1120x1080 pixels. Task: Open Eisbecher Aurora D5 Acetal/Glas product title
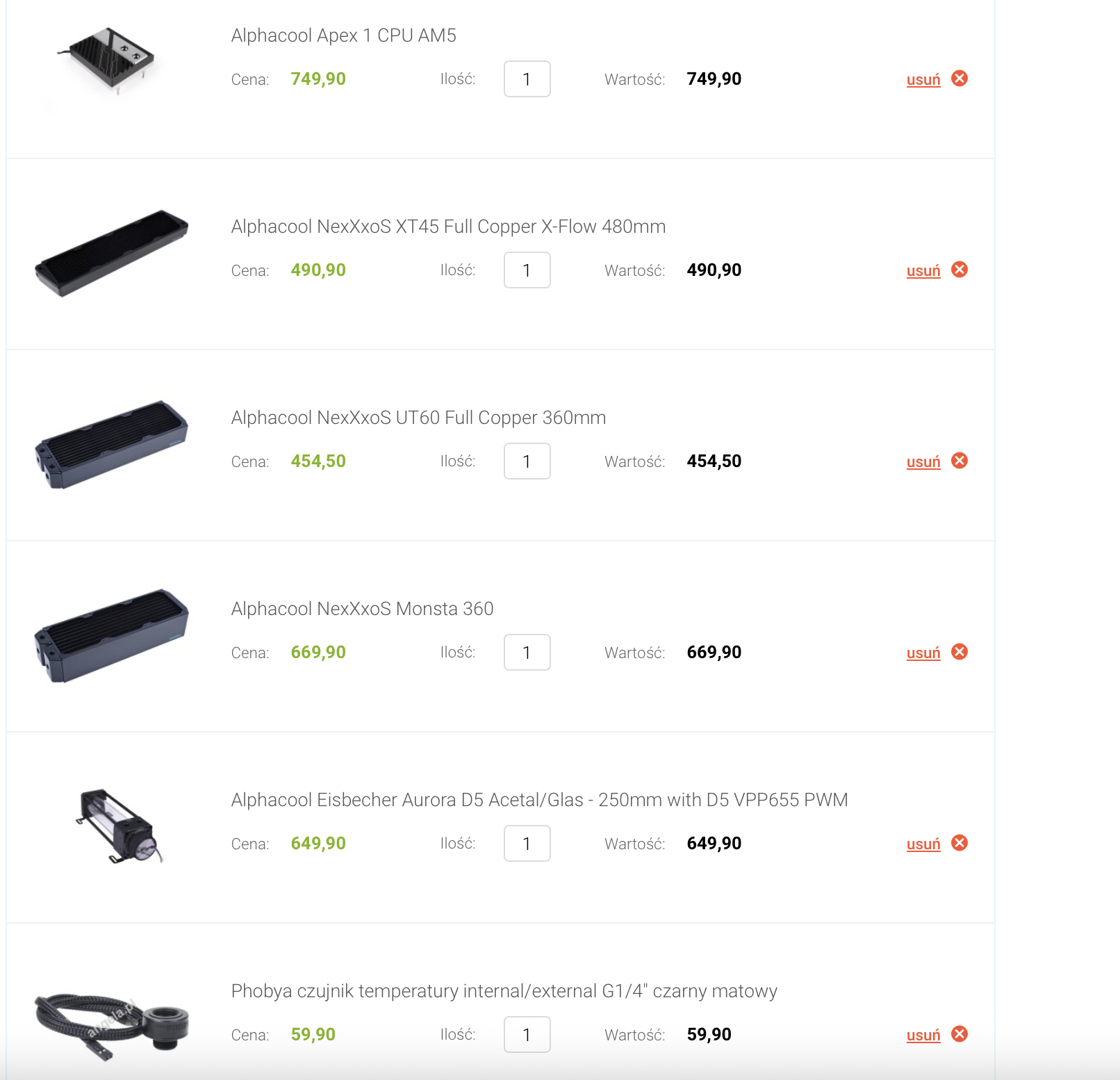tap(539, 800)
